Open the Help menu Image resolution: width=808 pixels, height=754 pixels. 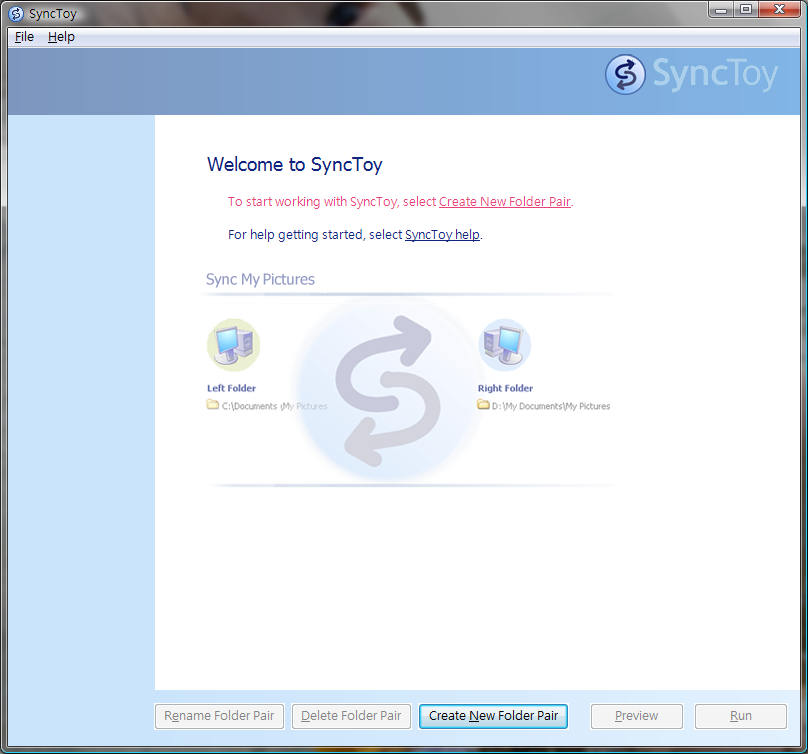point(61,37)
